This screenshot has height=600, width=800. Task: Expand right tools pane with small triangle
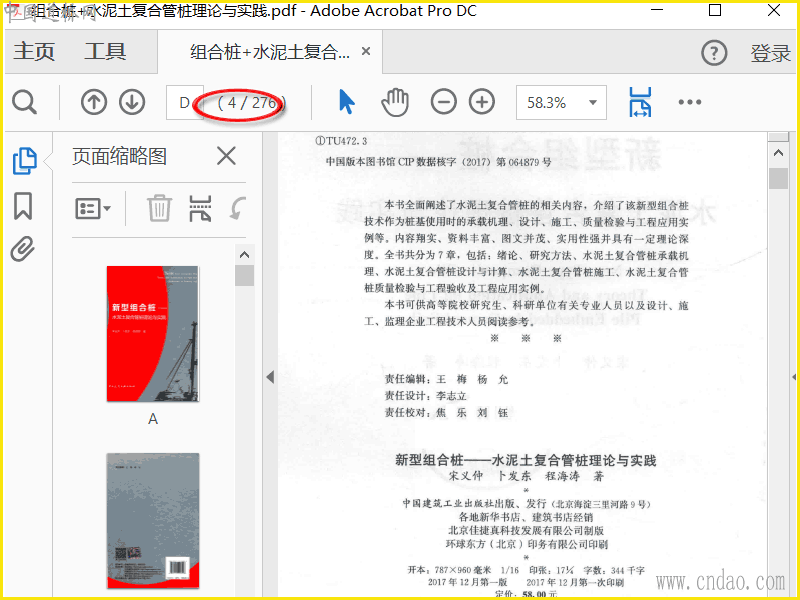click(x=794, y=377)
